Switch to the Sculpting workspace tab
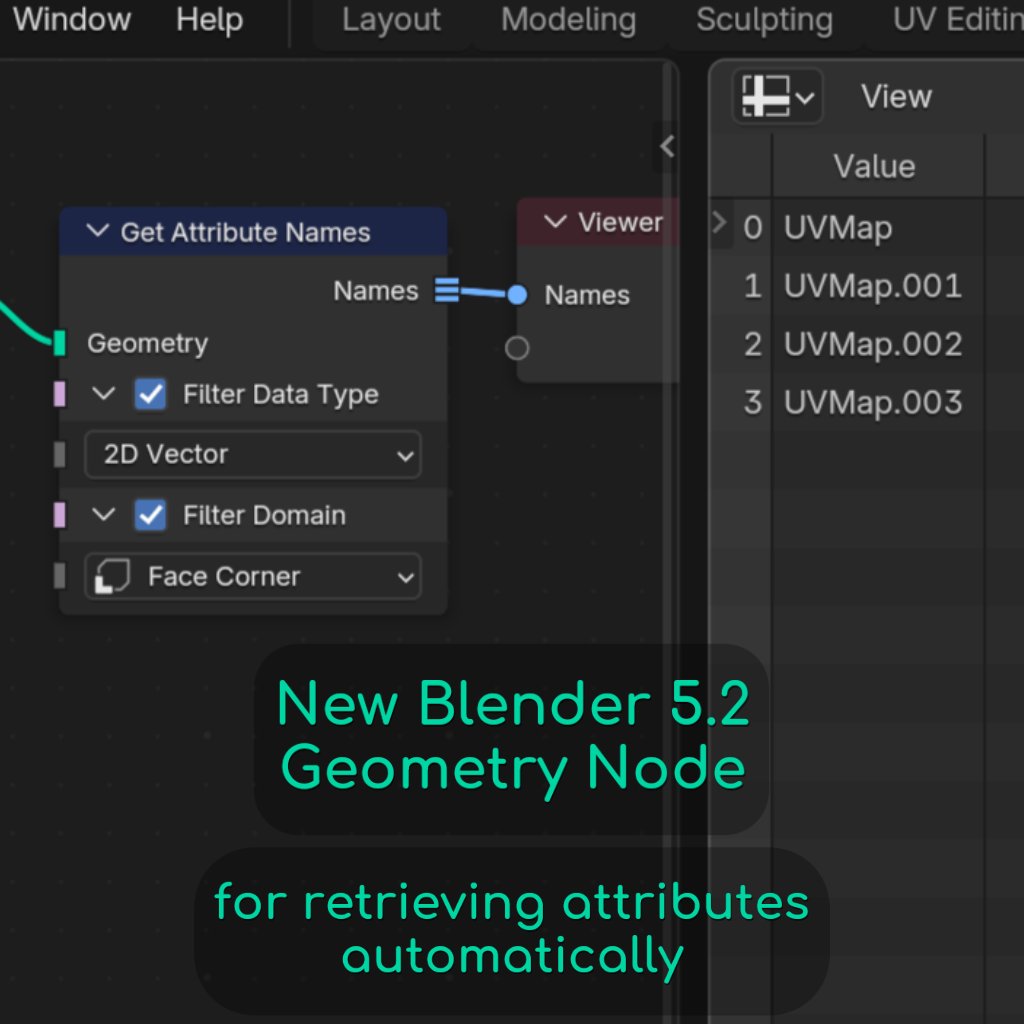The image size is (1024, 1024). (x=764, y=20)
